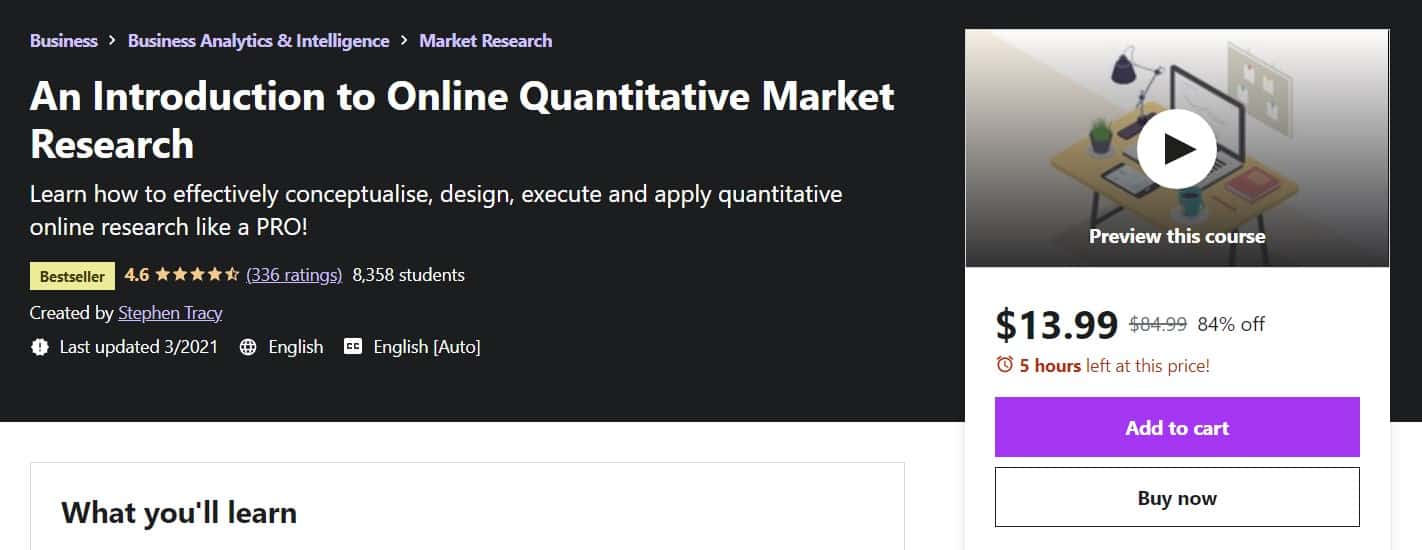Click the Buy now button

point(1177,497)
